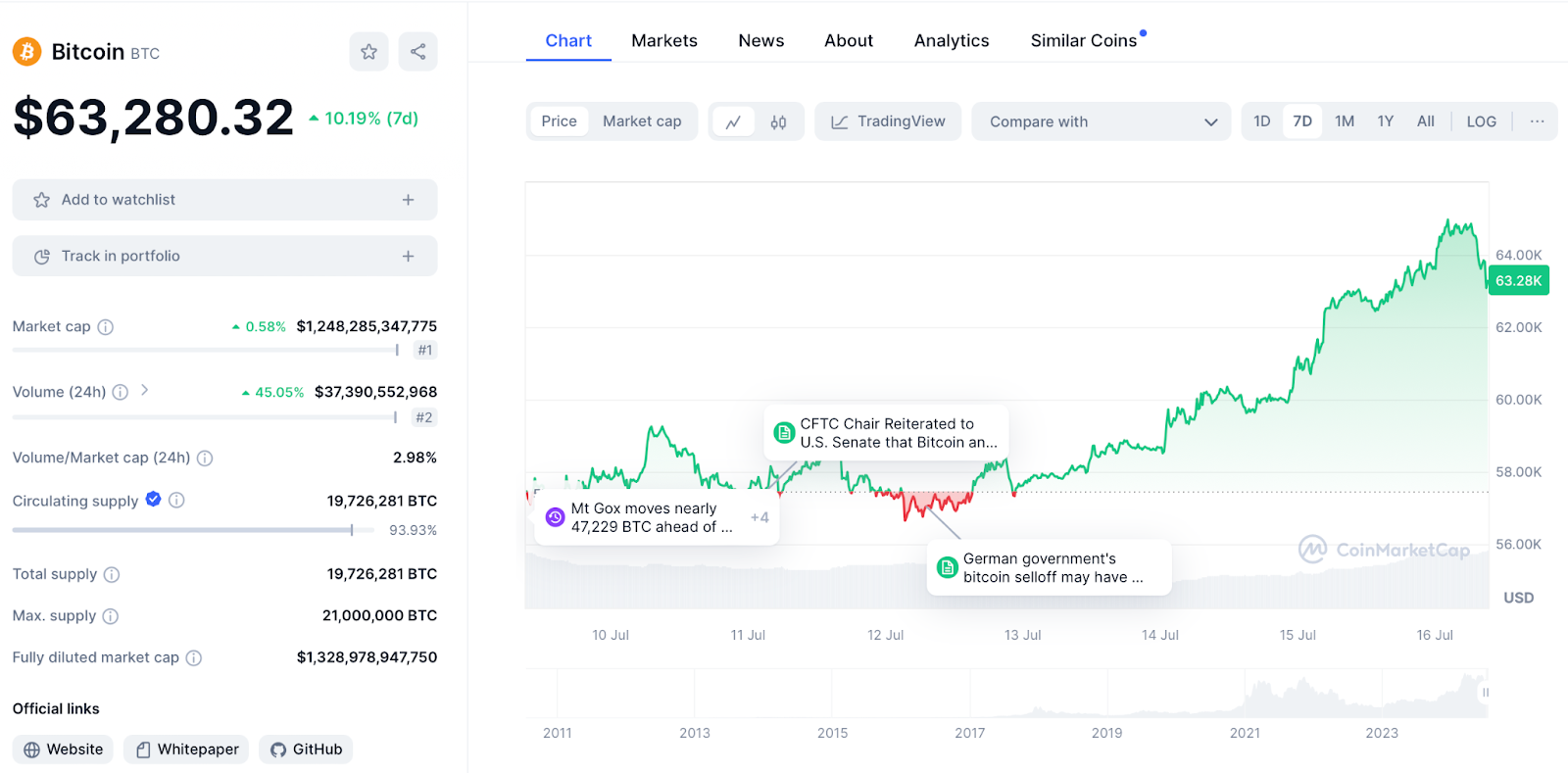1568x773 pixels.
Task: Set chart range to 1Y
Action: coord(1386,121)
